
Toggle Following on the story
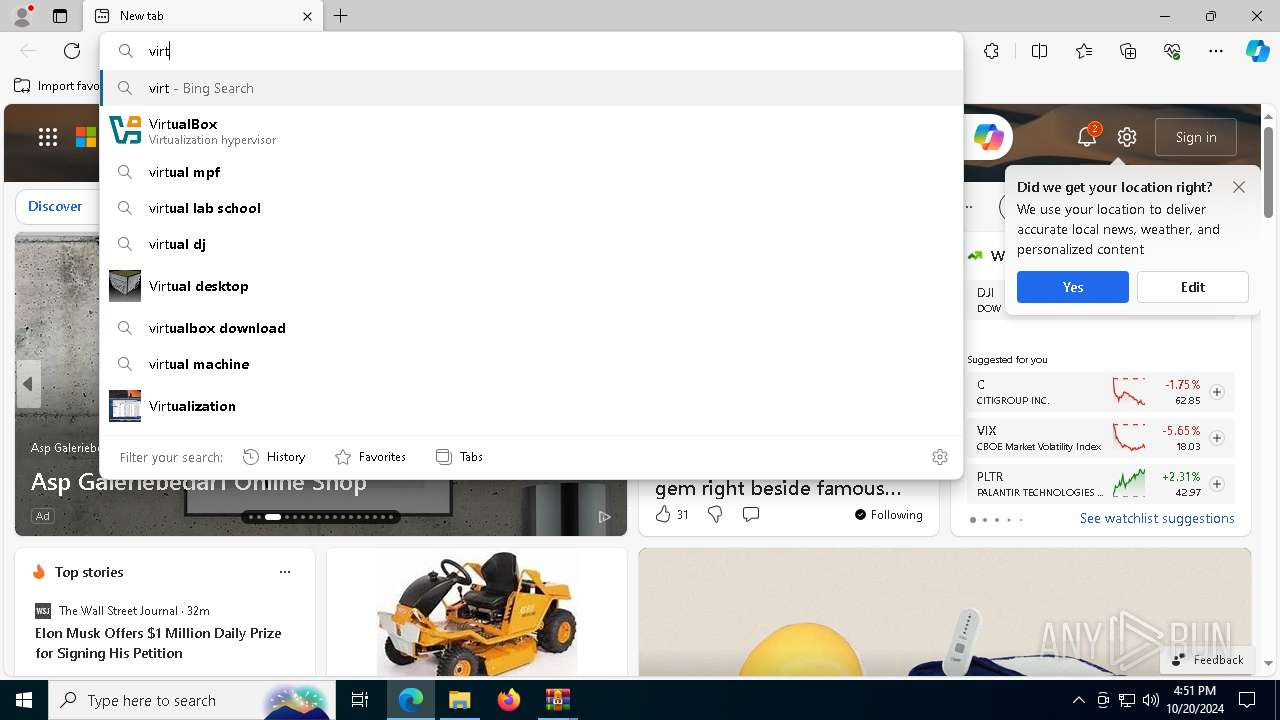click(x=888, y=514)
